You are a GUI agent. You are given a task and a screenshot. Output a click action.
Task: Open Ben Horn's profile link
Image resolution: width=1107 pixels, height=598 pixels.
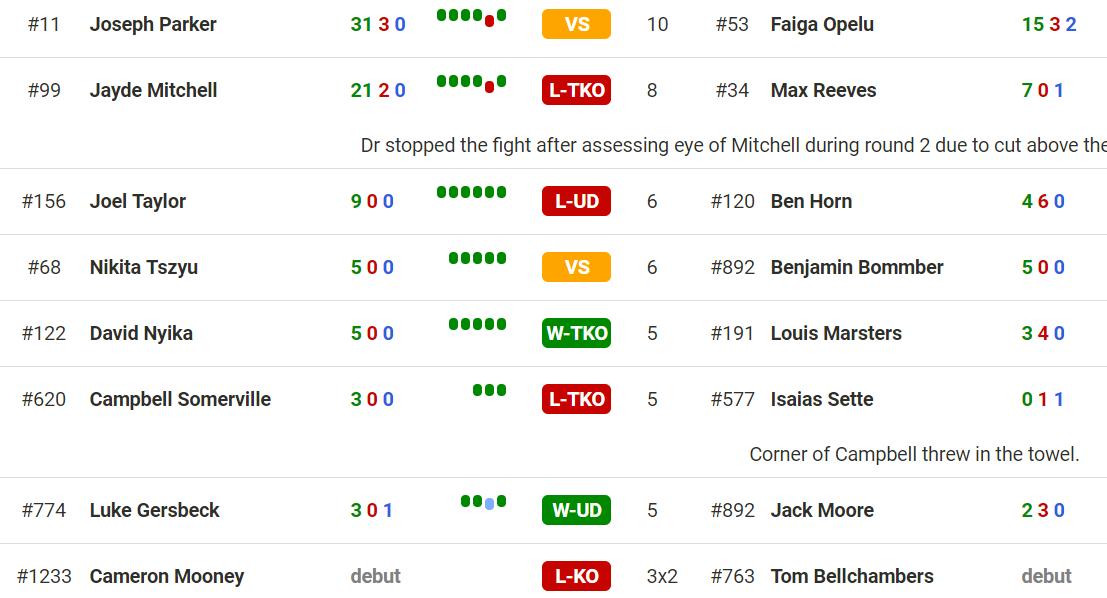pos(811,201)
